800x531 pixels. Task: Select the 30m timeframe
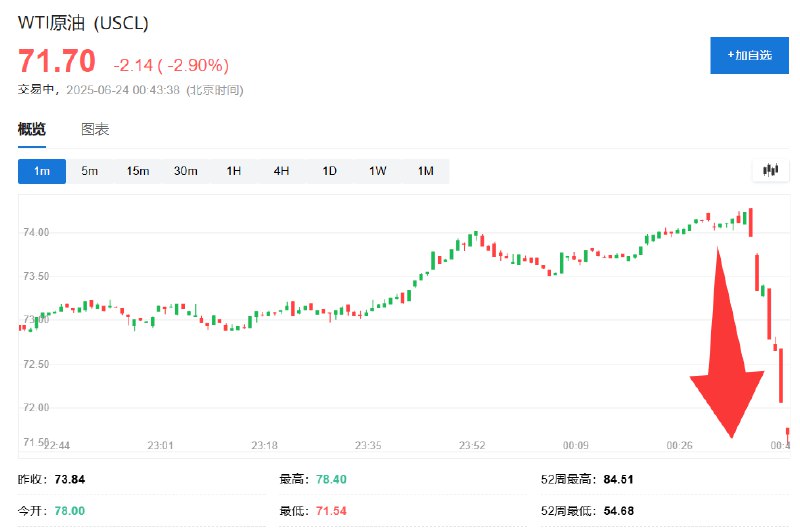tap(185, 171)
